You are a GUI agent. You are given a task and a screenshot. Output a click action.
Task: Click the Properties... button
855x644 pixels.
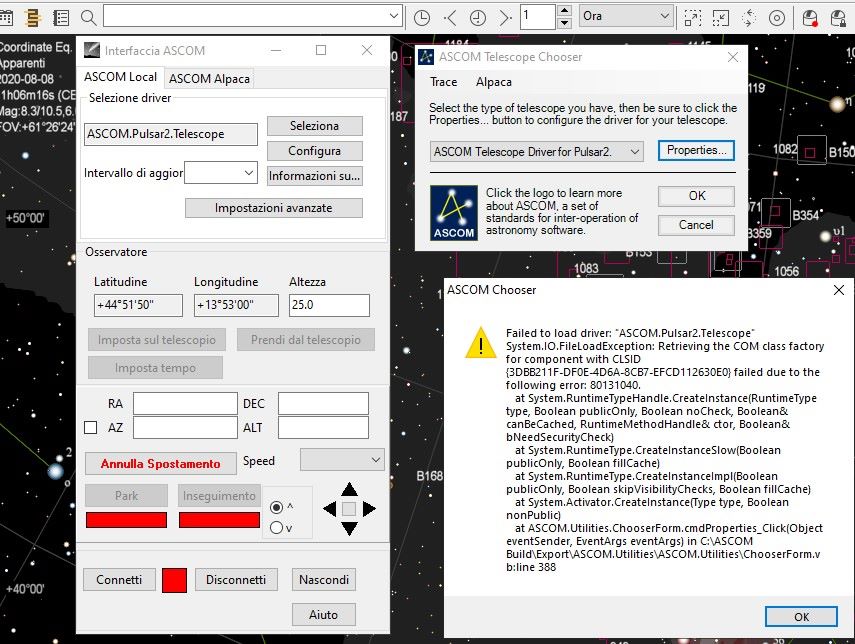(696, 151)
